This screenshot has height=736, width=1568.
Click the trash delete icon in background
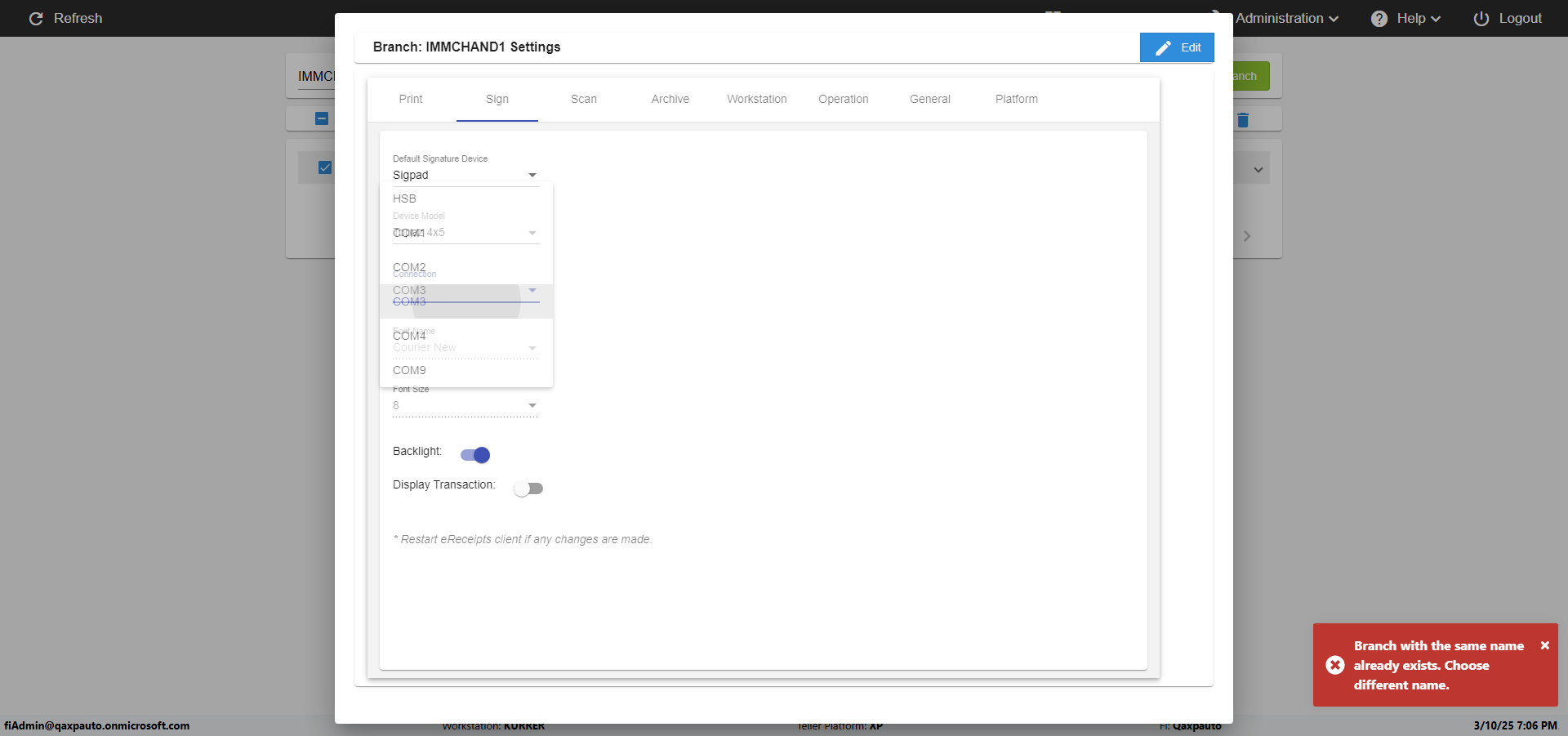pyautogui.click(x=1243, y=120)
